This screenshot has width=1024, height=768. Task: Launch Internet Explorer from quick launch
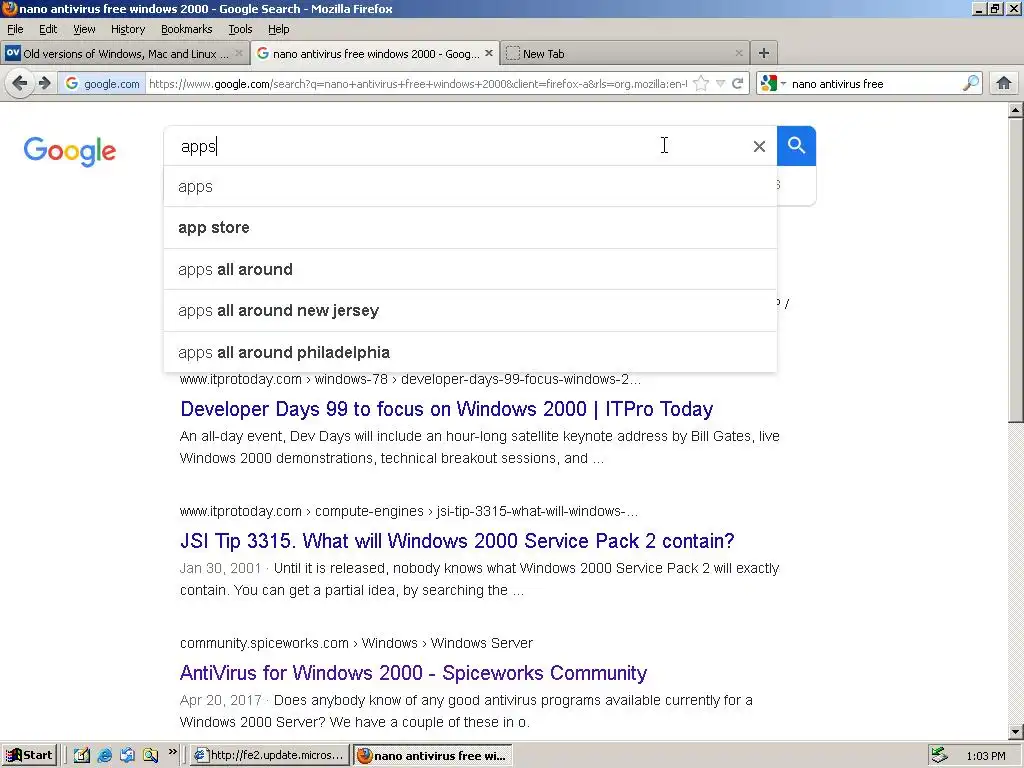pos(104,756)
